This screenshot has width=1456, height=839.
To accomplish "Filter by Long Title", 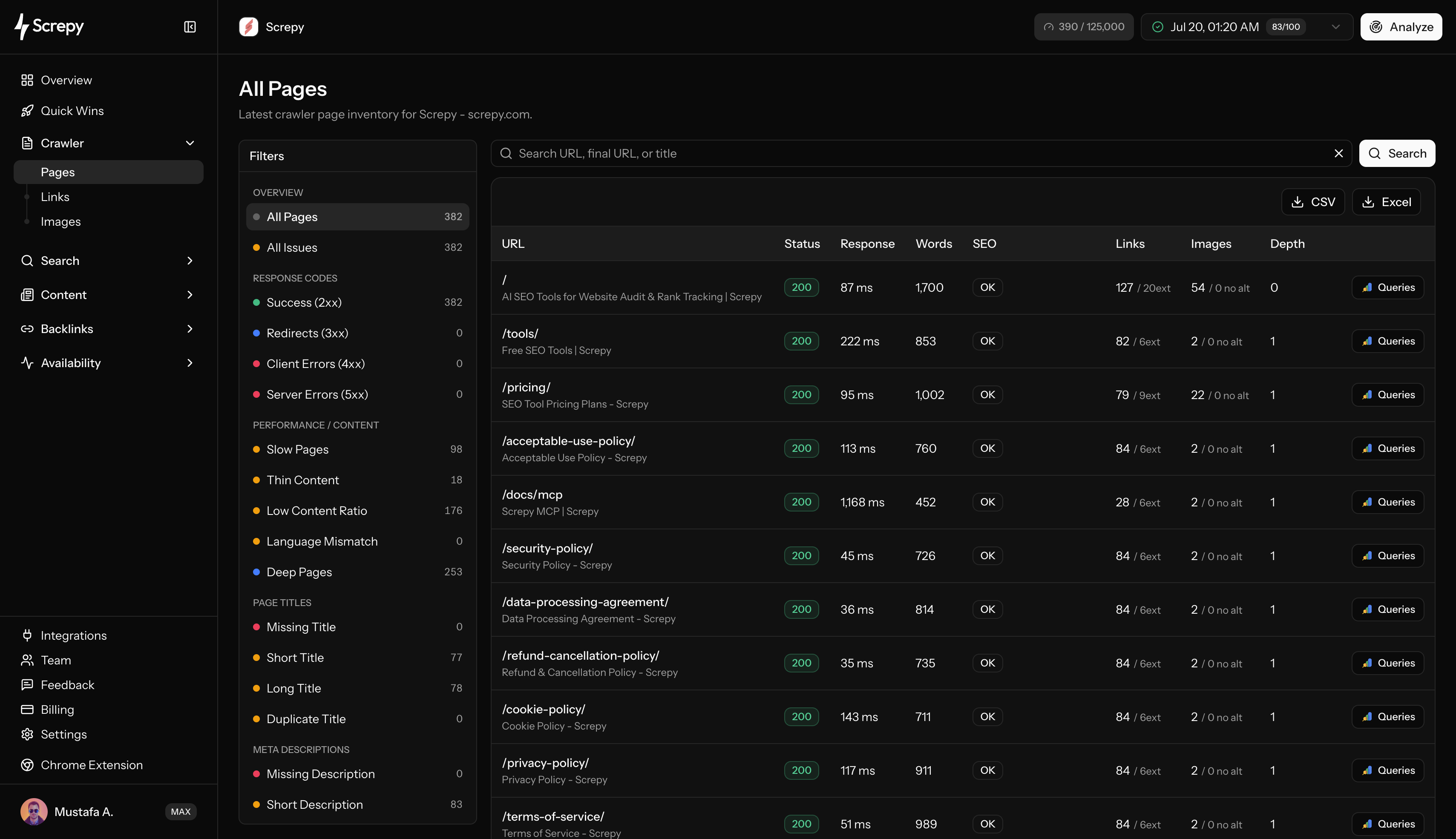I will point(357,688).
